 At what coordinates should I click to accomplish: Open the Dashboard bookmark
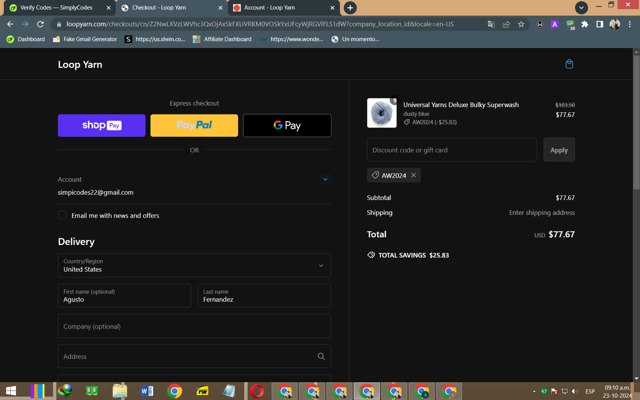(x=26, y=39)
